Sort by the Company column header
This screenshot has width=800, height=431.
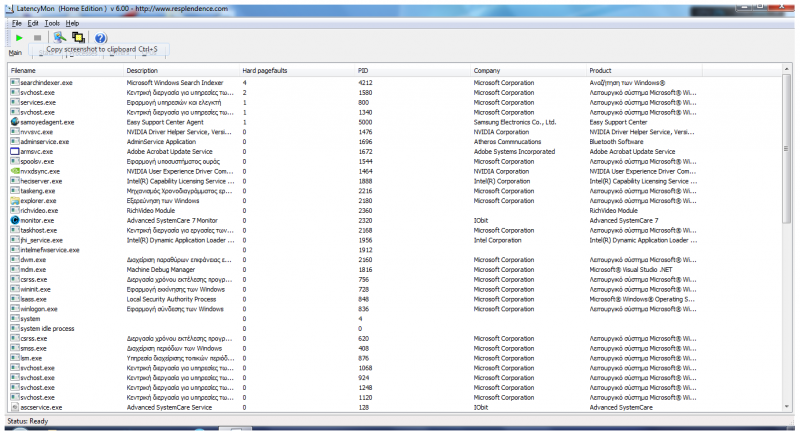[x=487, y=71]
